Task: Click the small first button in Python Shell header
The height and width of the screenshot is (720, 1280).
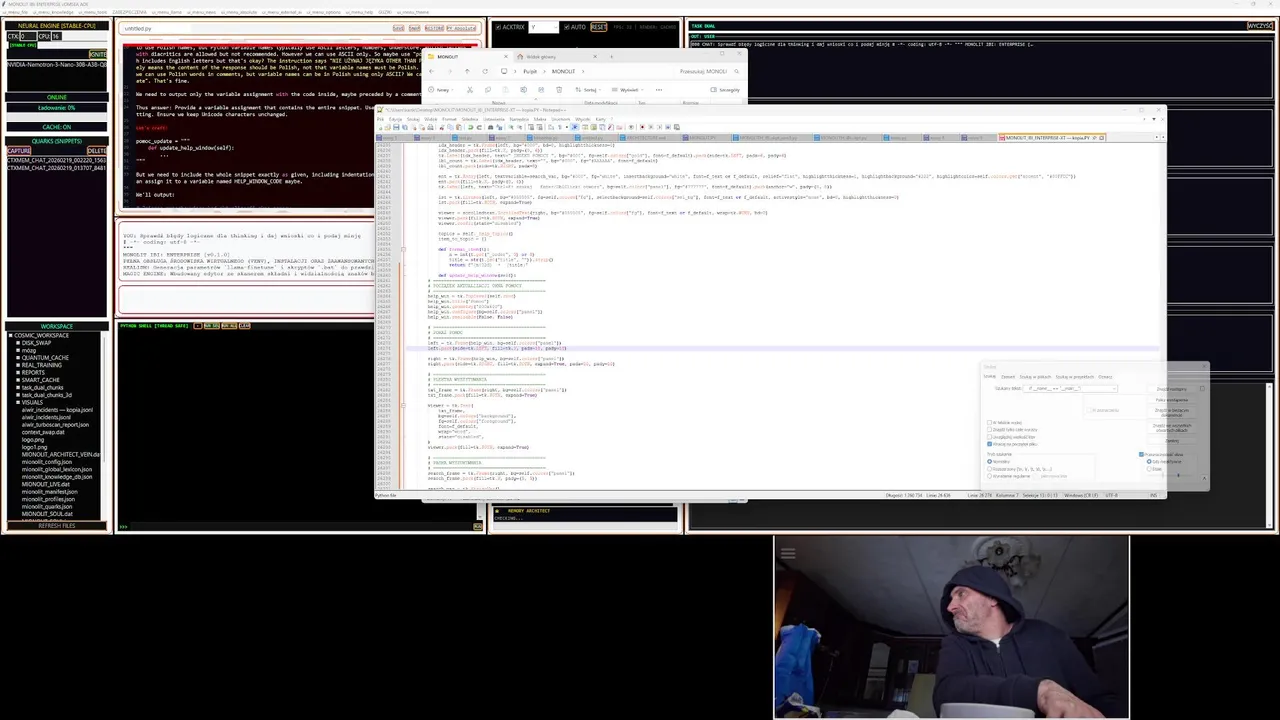Action: point(197,326)
